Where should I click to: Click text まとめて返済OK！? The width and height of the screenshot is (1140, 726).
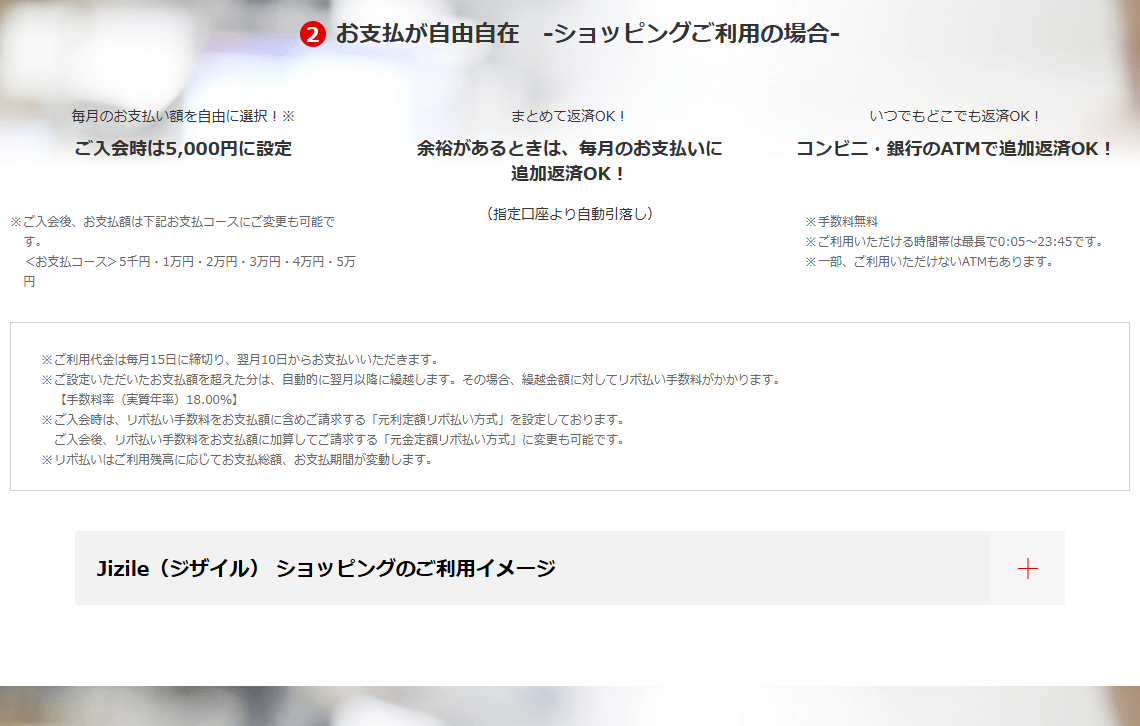click(x=569, y=116)
